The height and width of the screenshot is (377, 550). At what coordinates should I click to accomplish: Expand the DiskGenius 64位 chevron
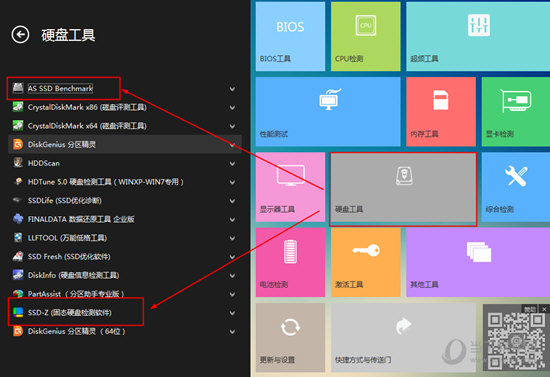[x=232, y=331]
